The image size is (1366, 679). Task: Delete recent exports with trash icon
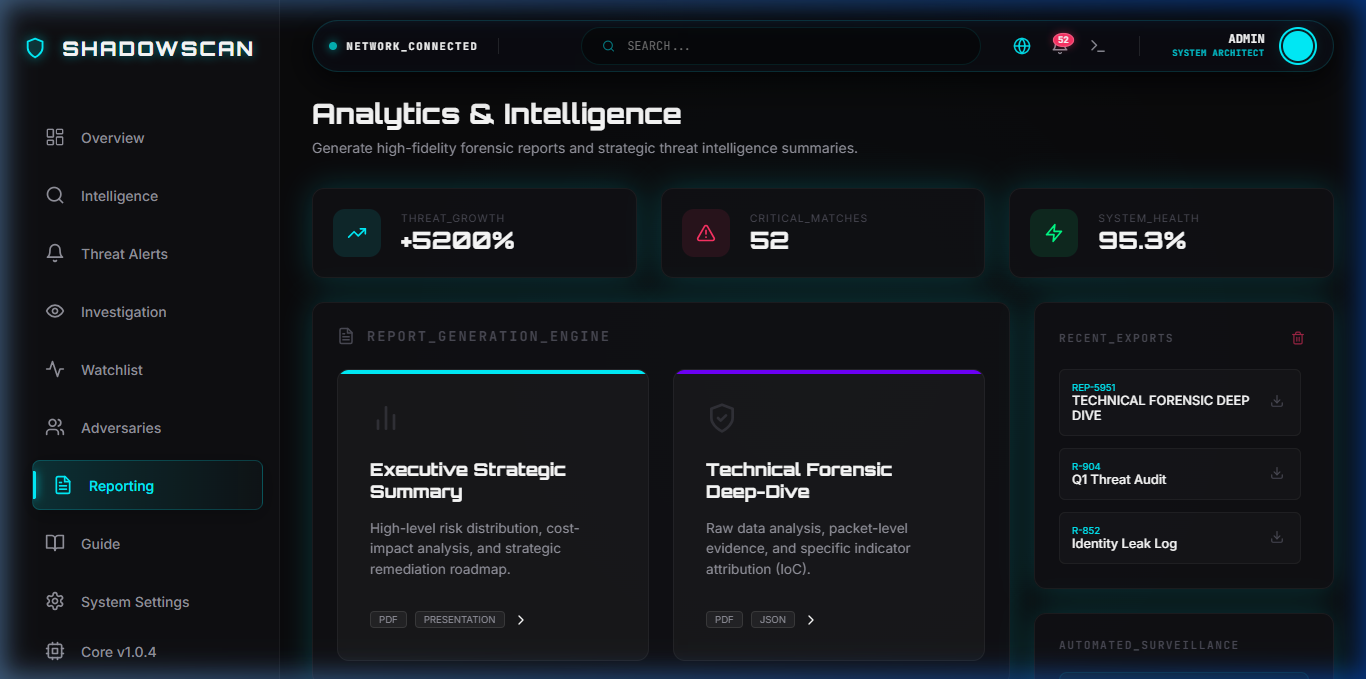pyautogui.click(x=1298, y=338)
